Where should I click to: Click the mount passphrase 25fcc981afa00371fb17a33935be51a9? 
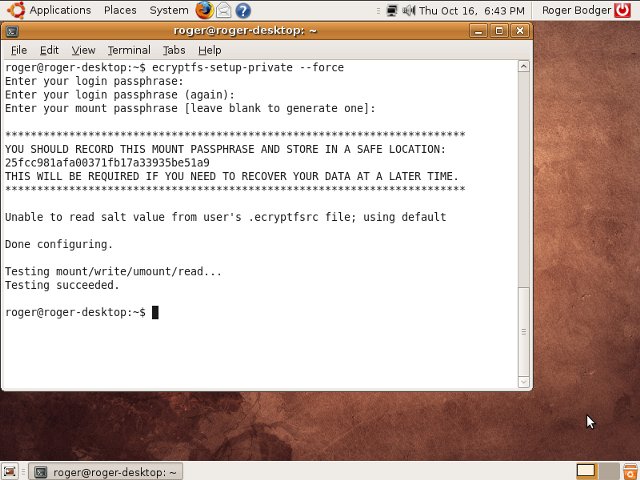pos(107,163)
